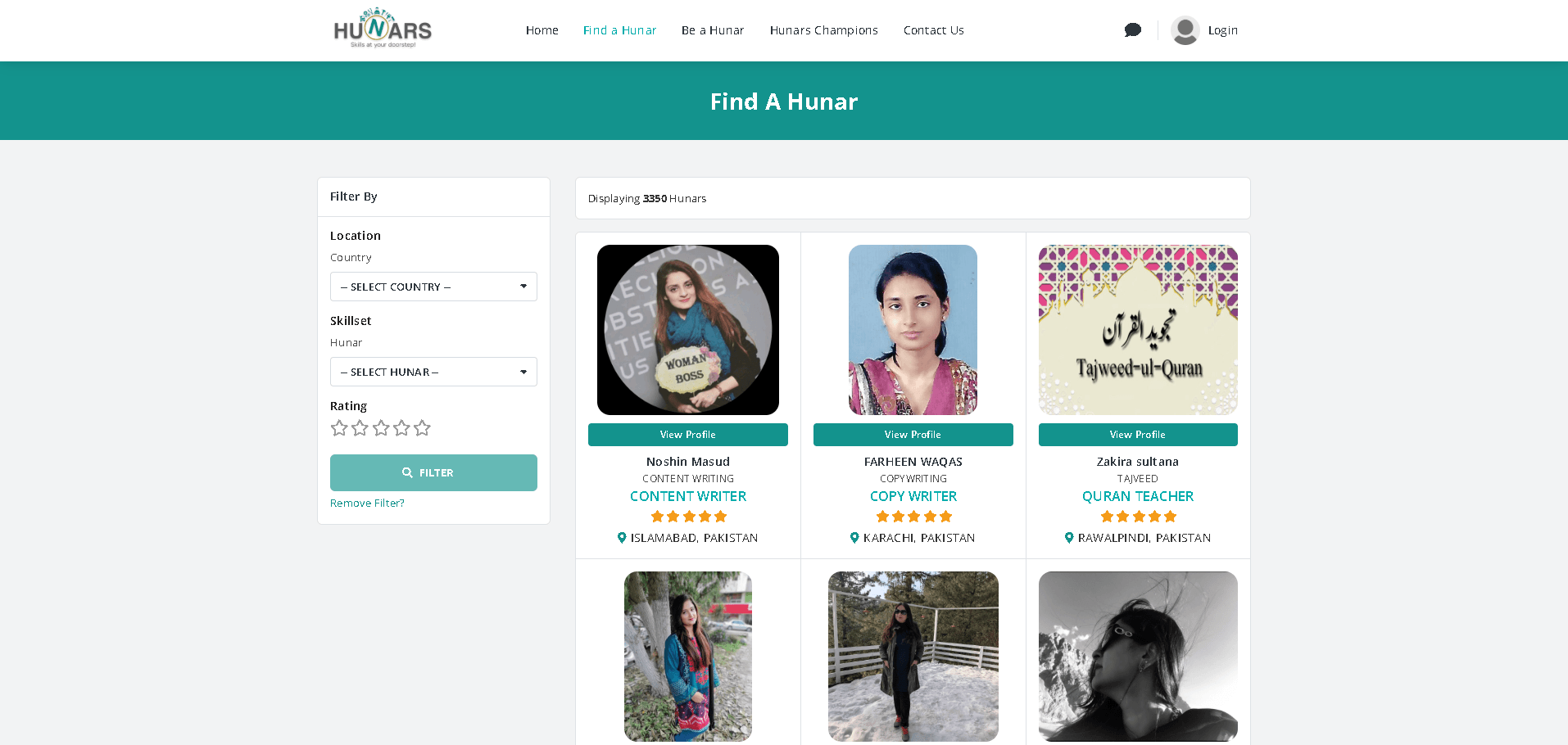Click Tajweed-ul-Quran profile thumbnail
1568x745 pixels.
[x=1138, y=330]
